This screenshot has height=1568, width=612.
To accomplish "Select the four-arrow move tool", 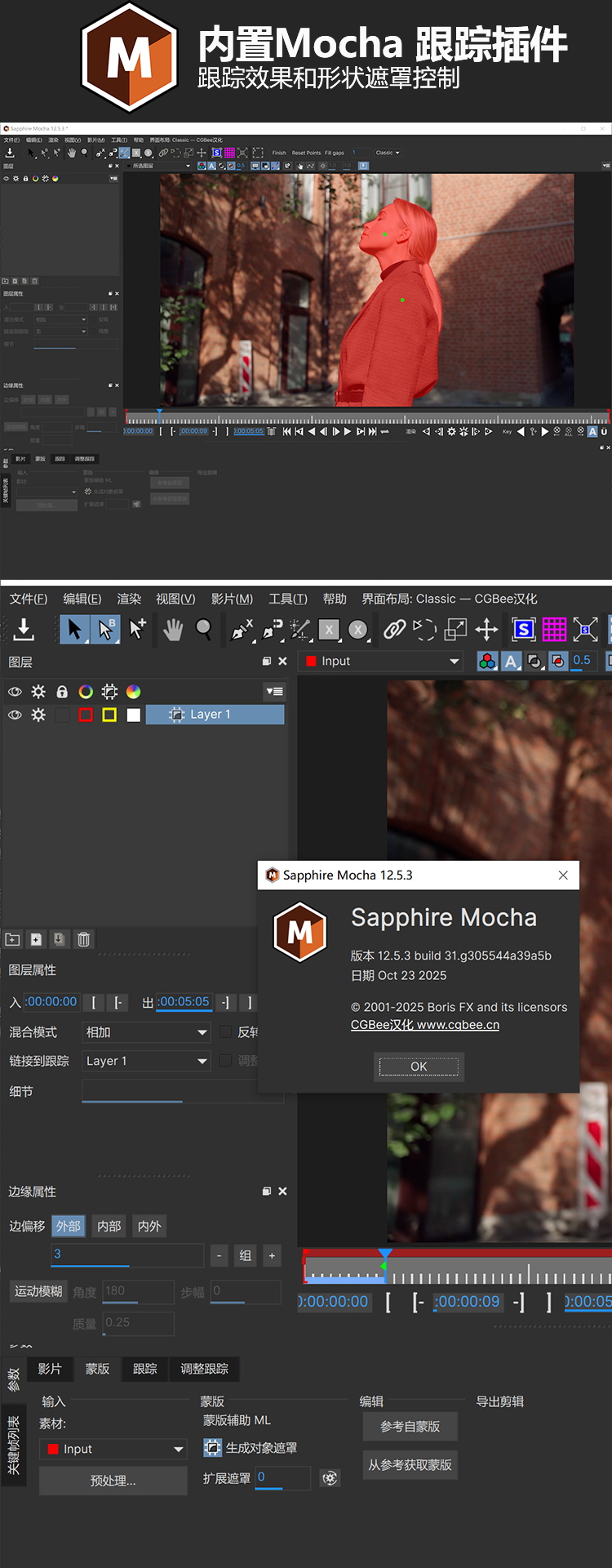I will 486,629.
